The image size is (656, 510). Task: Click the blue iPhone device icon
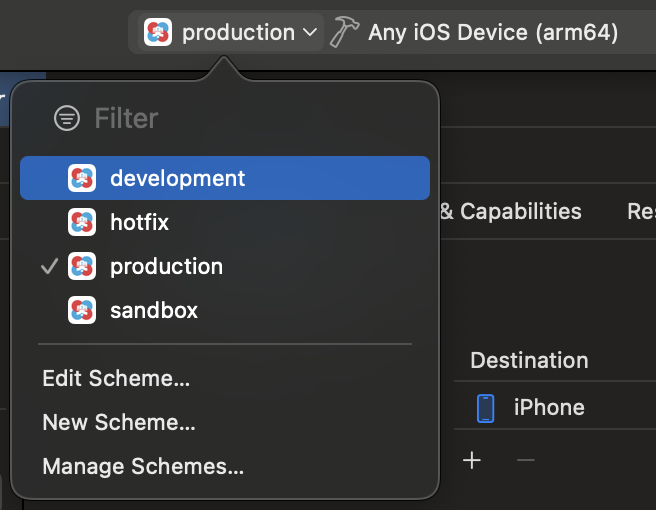click(x=486, y=408)
